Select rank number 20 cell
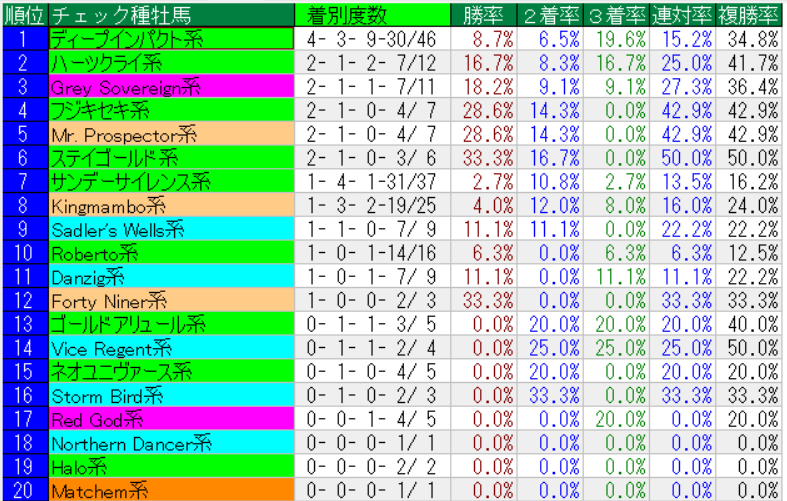The width and height of the screenshot is (787, 501). pyautogui.click(x=24, y=490)
